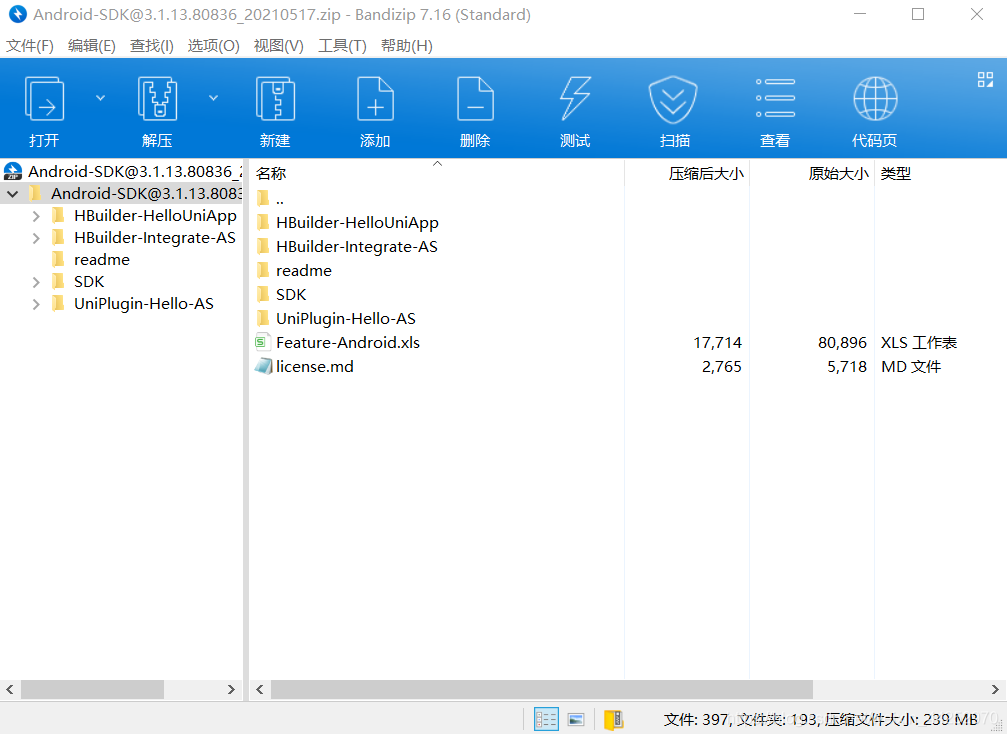The height and width of the screenshot is (734, 1007).
Task: Click the 解压 (Extract) toolbar icon
Action: tap(157, 99)
